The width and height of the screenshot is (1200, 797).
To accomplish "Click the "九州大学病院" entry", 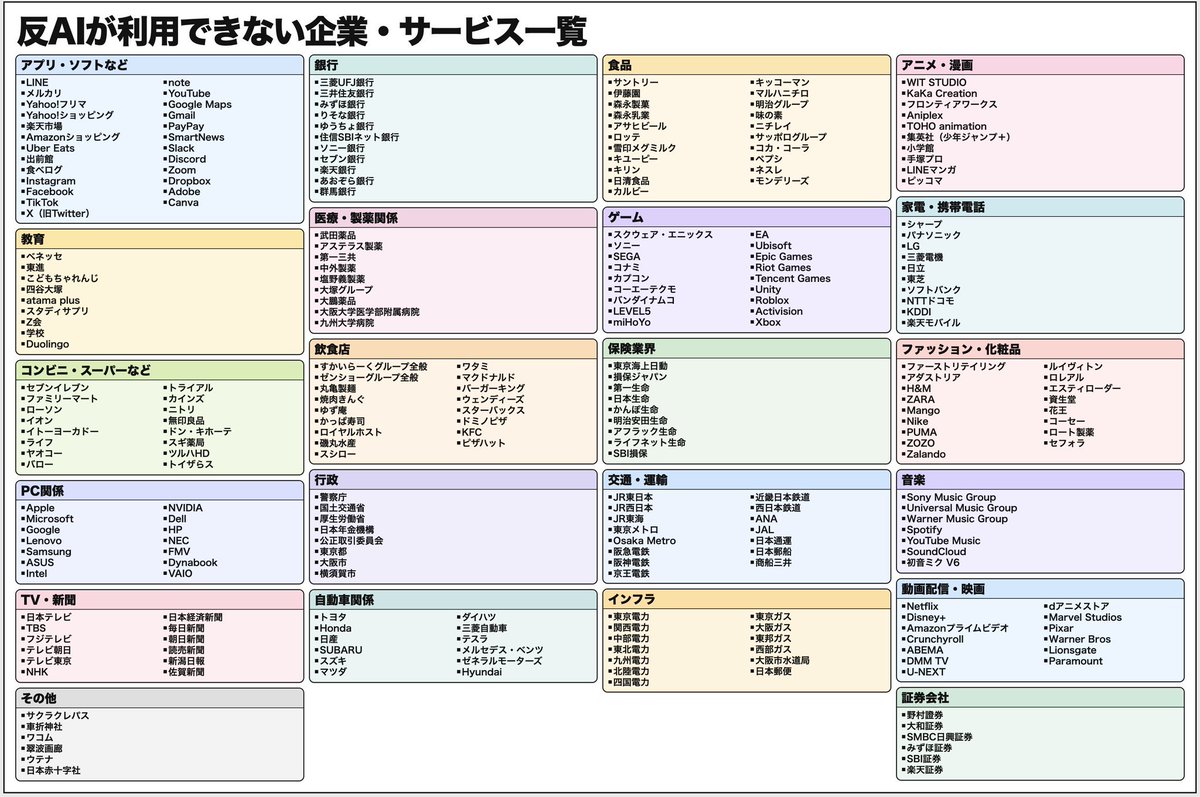I will 347,323.
